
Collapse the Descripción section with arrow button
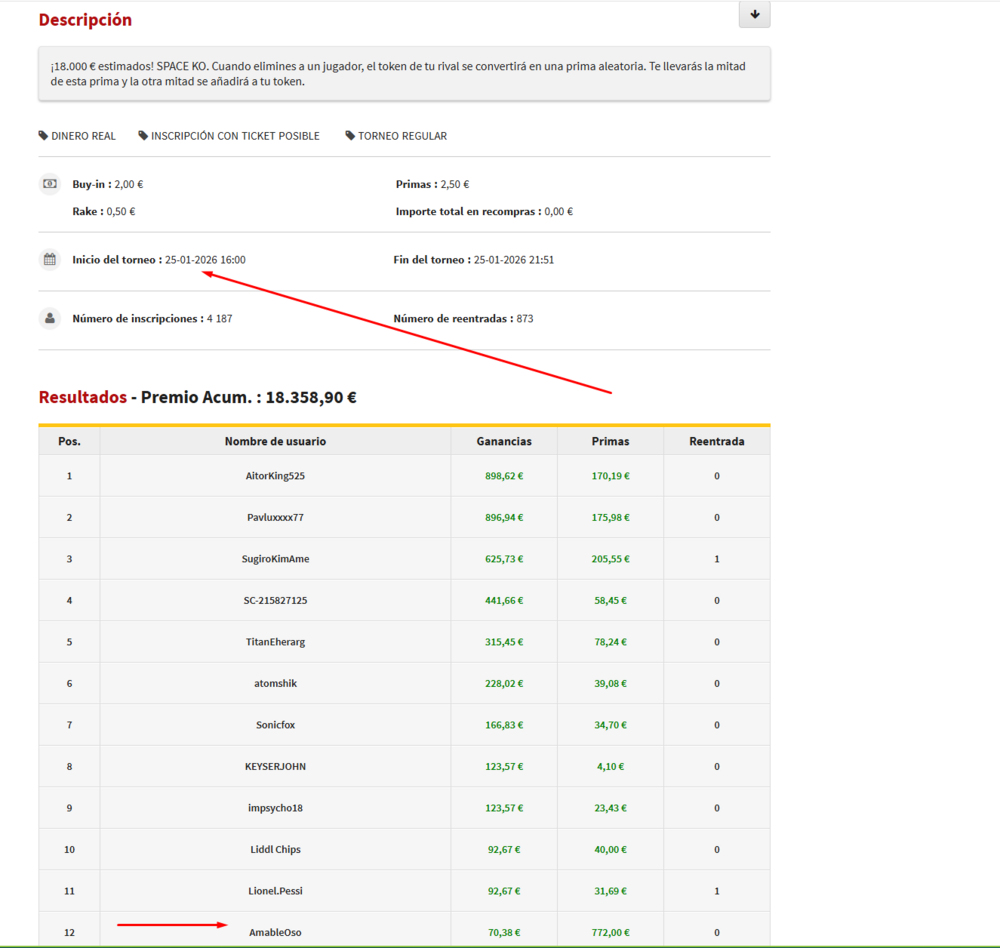pos(754,15)
